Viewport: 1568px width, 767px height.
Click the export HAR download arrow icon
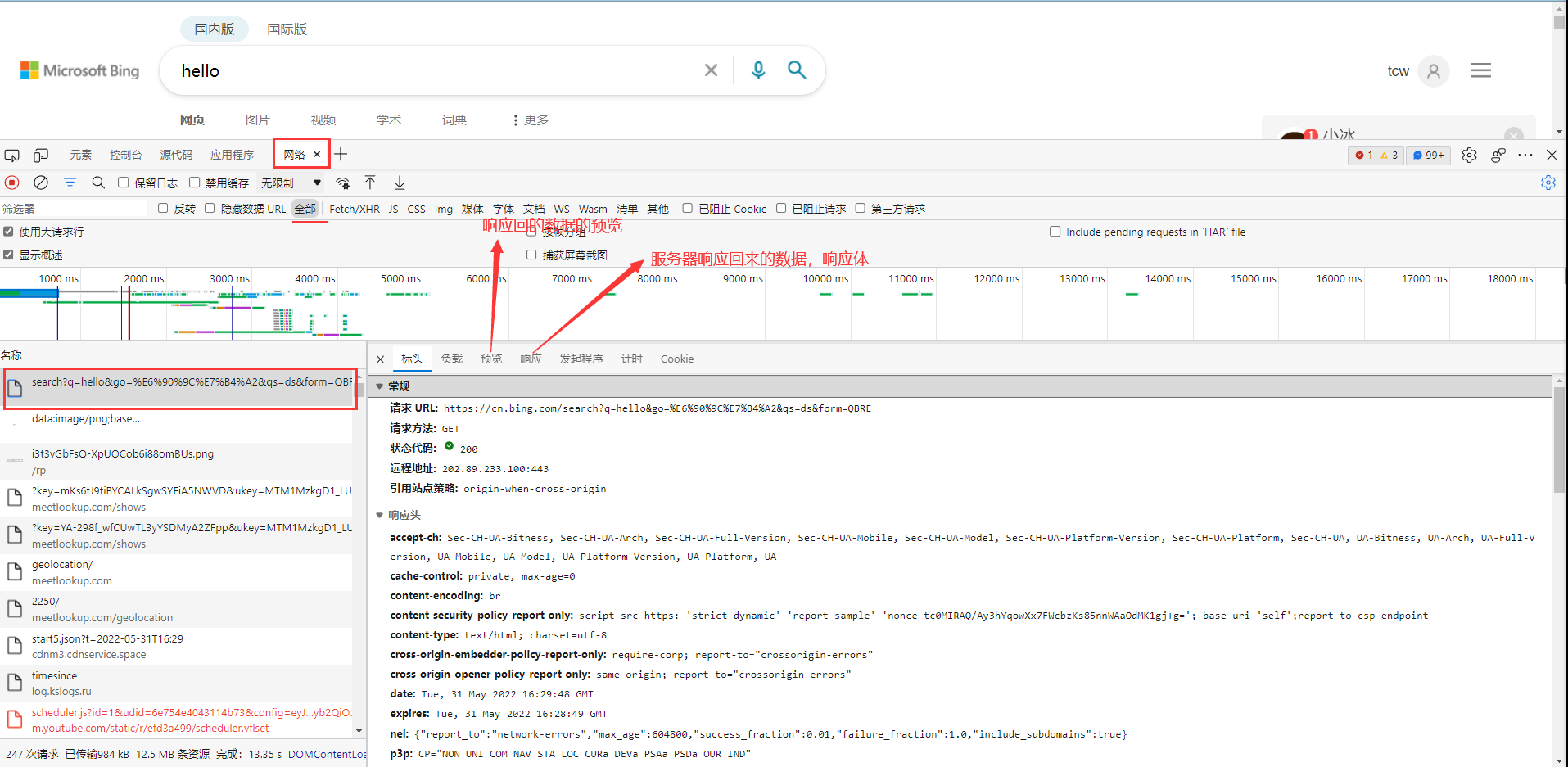pyautogui.click(x=400, y=183)
